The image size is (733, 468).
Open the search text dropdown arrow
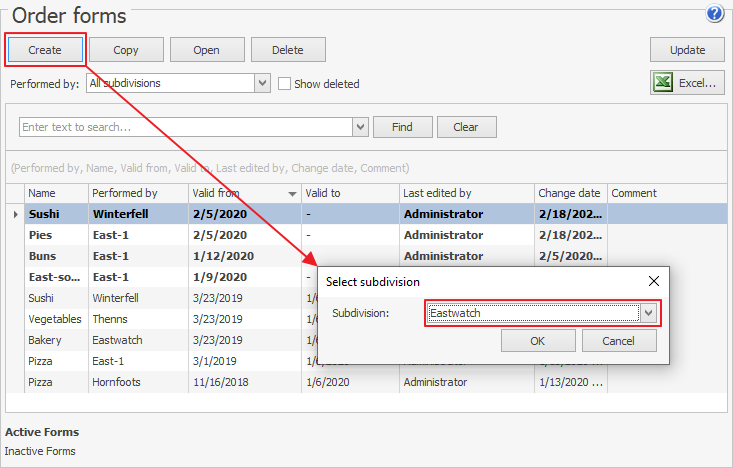360,127
